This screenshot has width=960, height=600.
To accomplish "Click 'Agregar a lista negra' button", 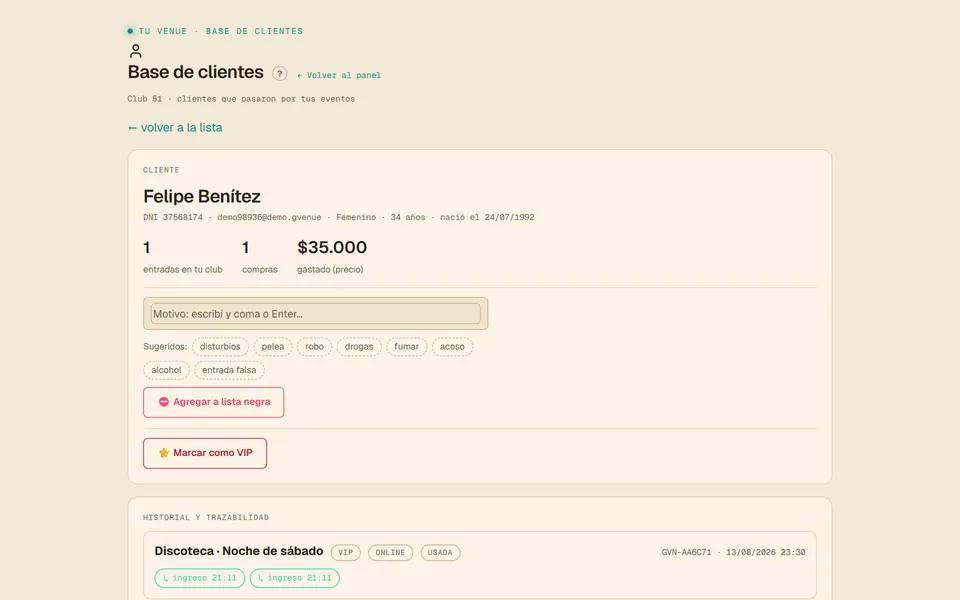I will [214, 402].
